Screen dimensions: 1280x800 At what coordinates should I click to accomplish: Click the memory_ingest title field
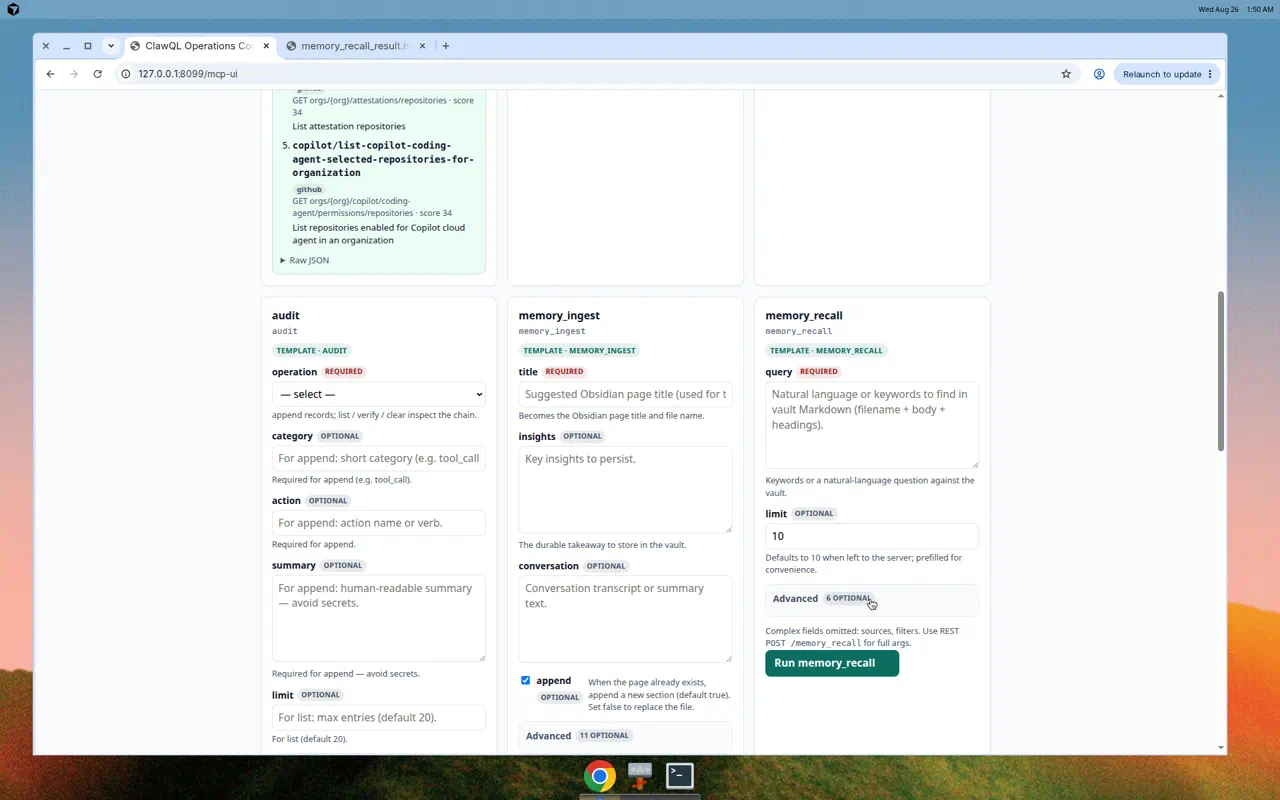point(626,394)
